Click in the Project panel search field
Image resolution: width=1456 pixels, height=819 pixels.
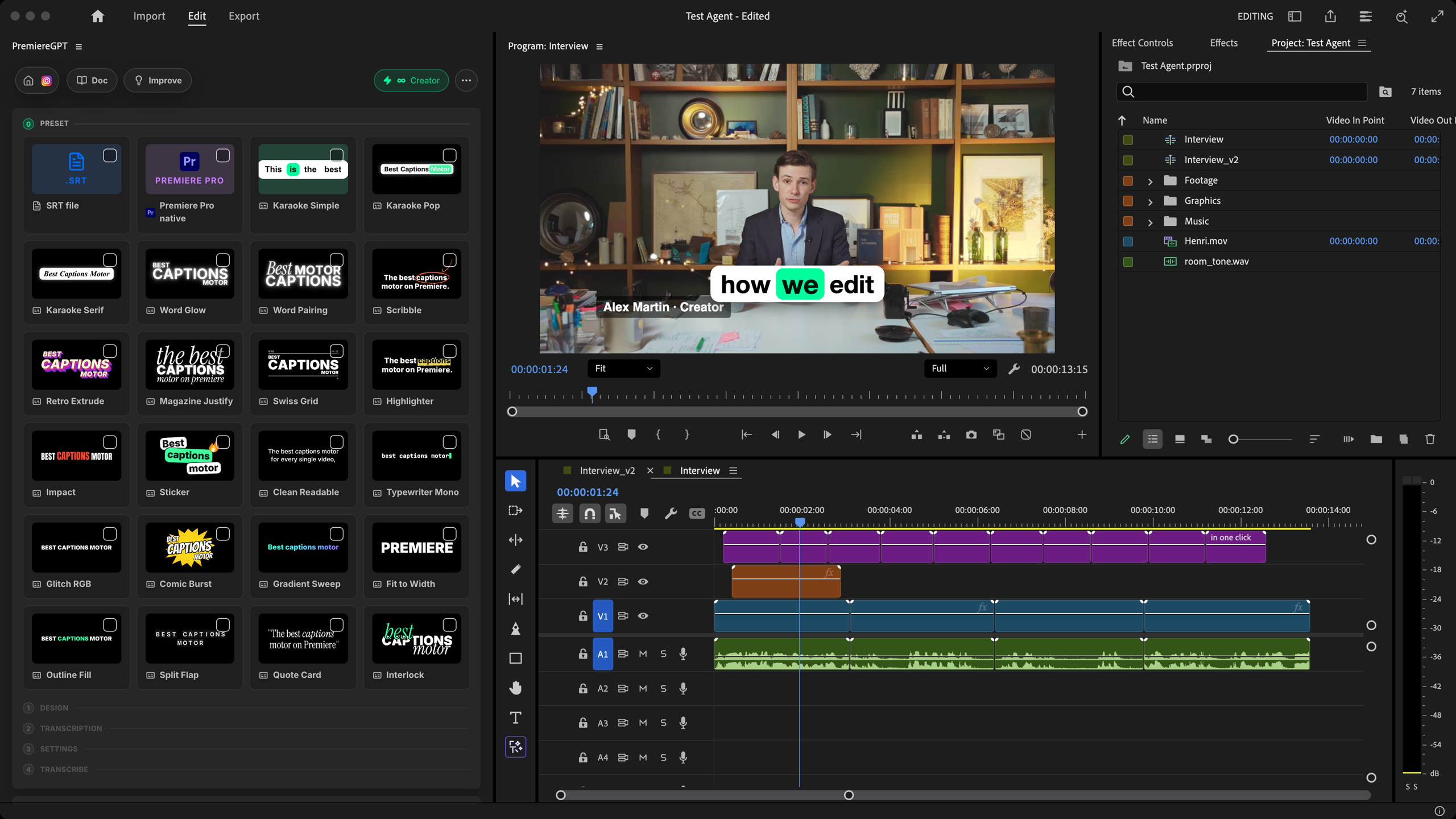1242,92
